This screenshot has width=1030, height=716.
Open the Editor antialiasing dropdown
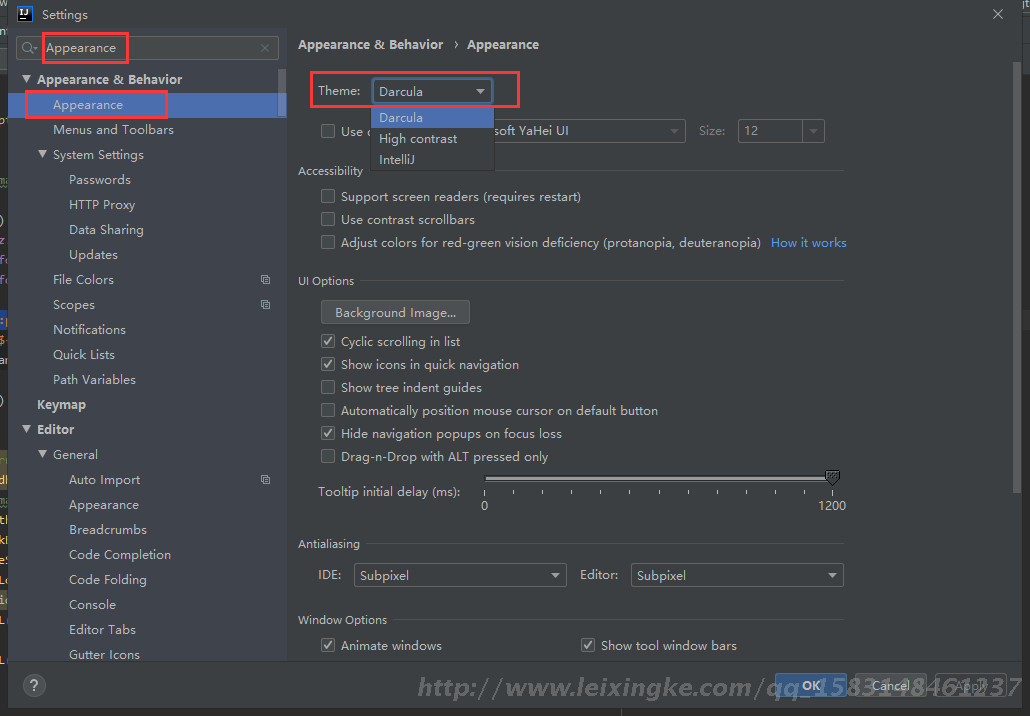737,576
